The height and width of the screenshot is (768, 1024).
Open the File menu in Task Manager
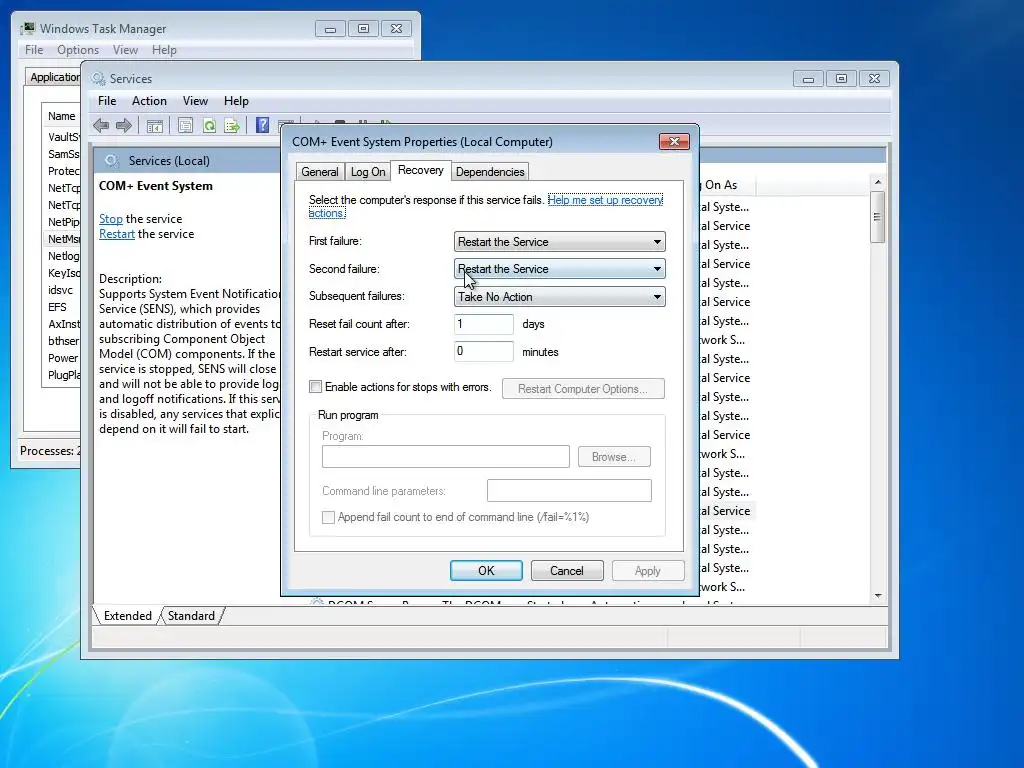click(x=34, y=50)
